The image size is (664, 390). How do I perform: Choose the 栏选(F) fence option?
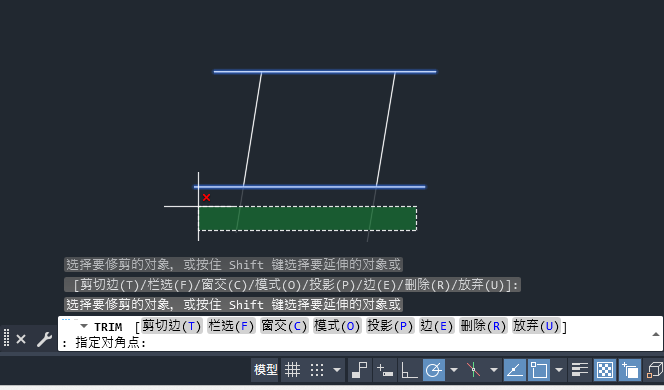pyautogui.click(x=231, y=326)
